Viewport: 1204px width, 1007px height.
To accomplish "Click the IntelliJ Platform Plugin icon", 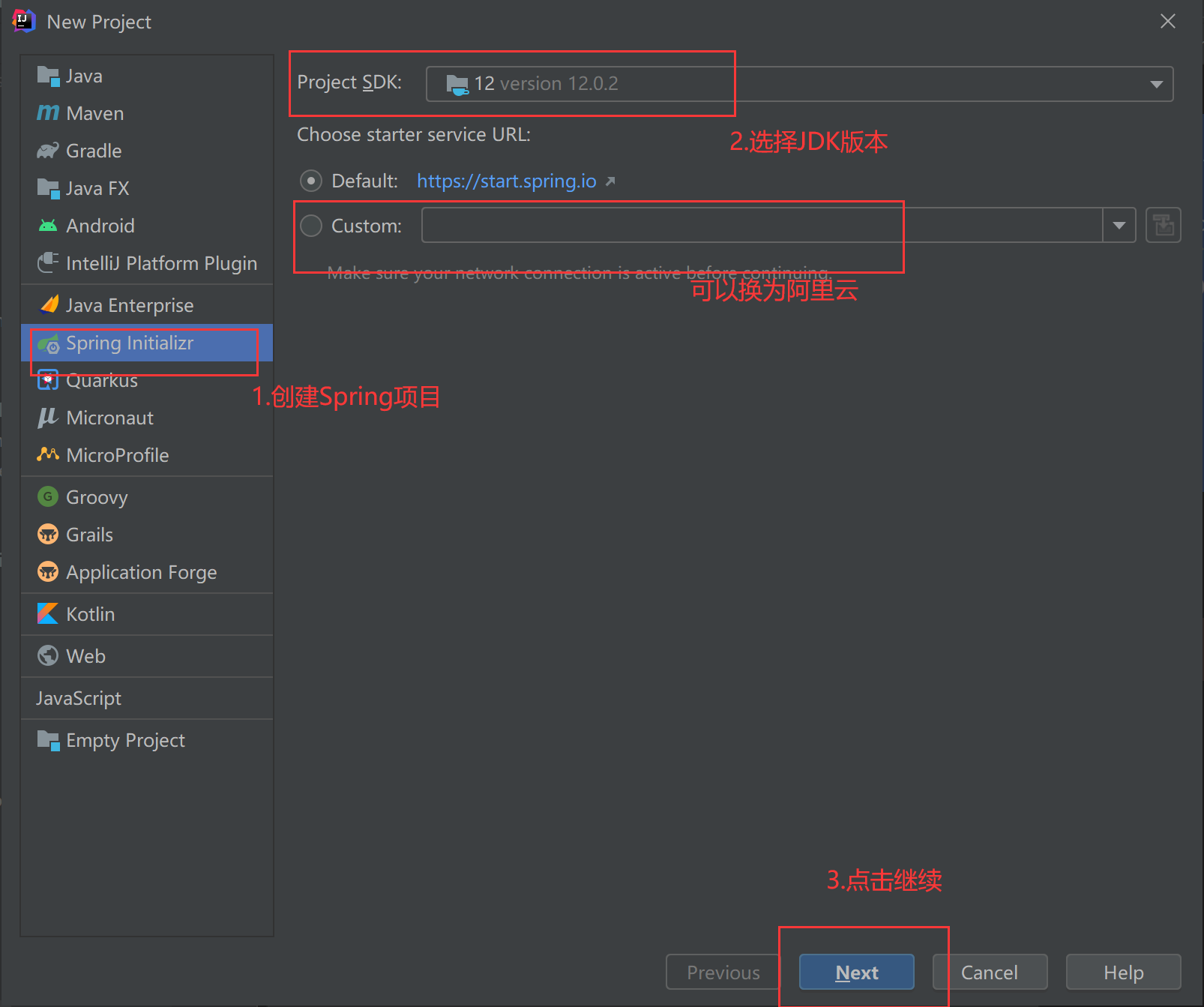I will (x=48, y=263).
